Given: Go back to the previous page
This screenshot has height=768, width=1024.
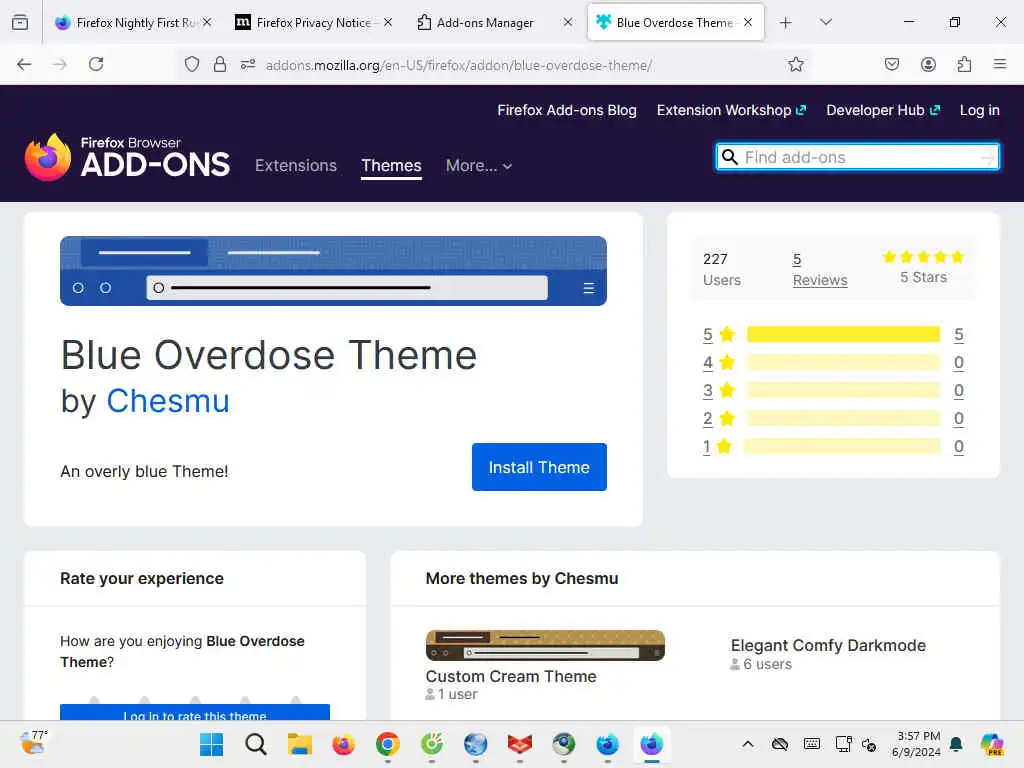Looking at the screenshot, I should click(x=24, y=64).
